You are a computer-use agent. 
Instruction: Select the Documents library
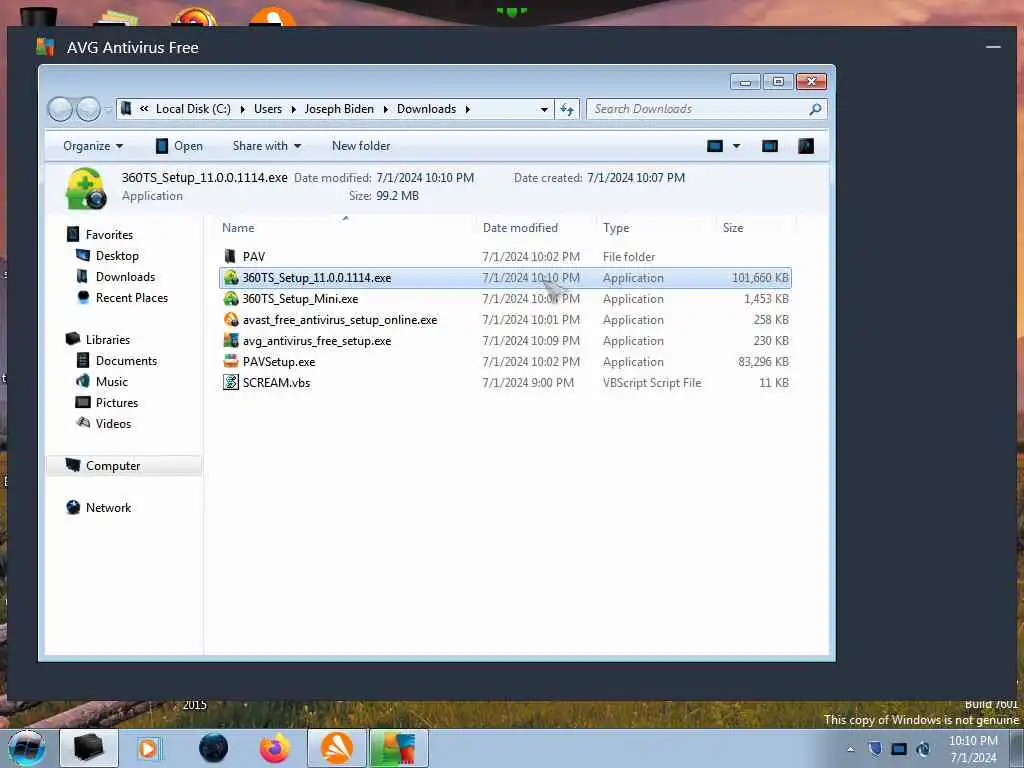126,360
